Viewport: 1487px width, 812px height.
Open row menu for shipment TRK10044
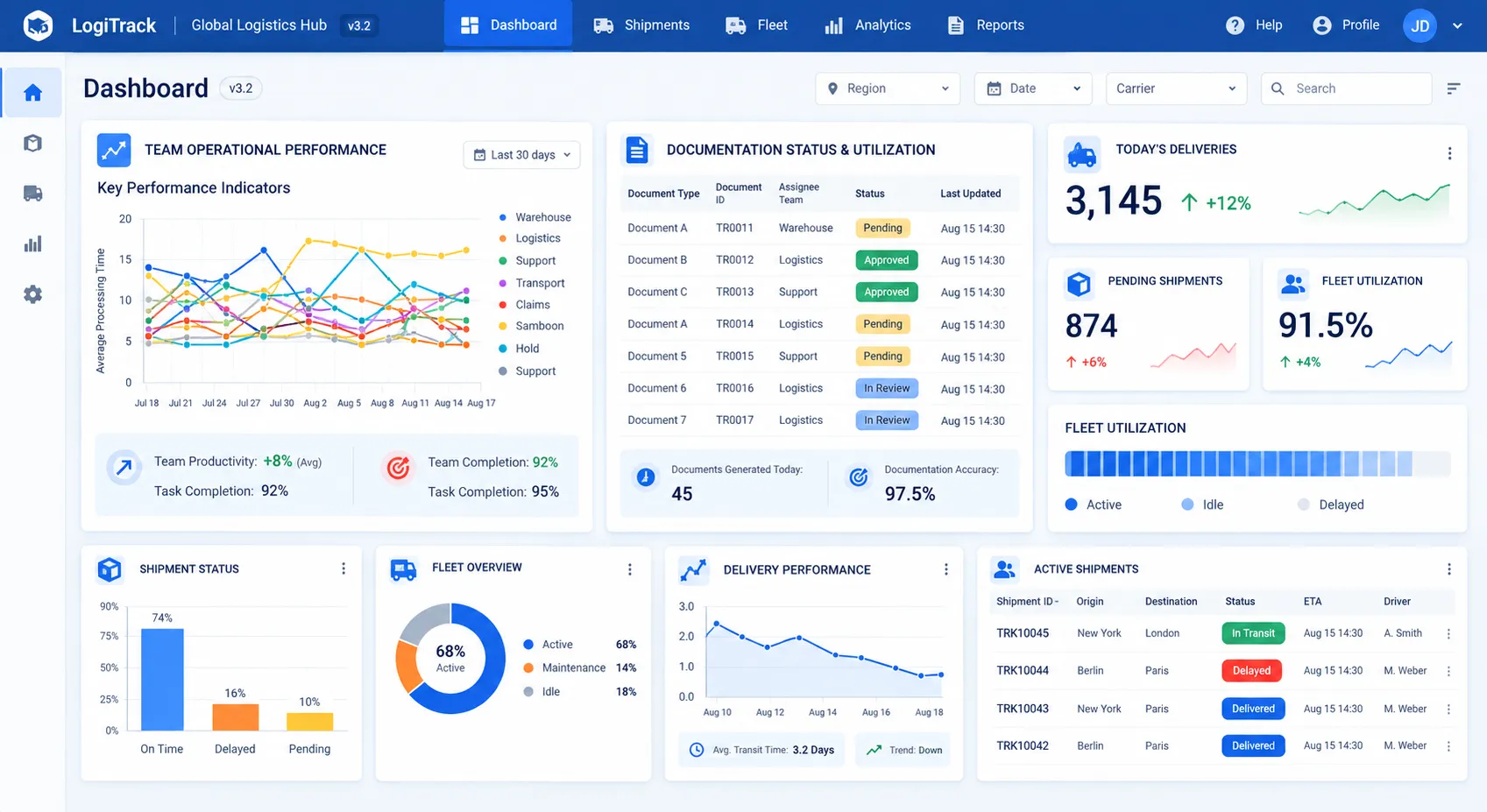1448,671
